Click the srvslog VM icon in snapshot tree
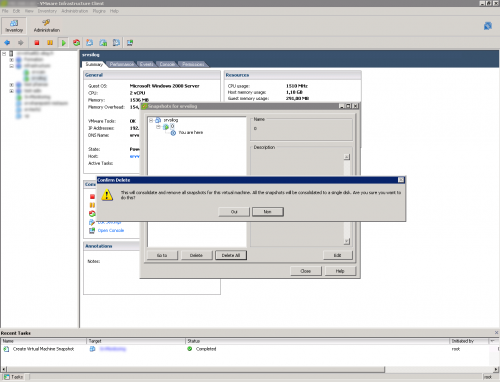 tap(158, 120)
